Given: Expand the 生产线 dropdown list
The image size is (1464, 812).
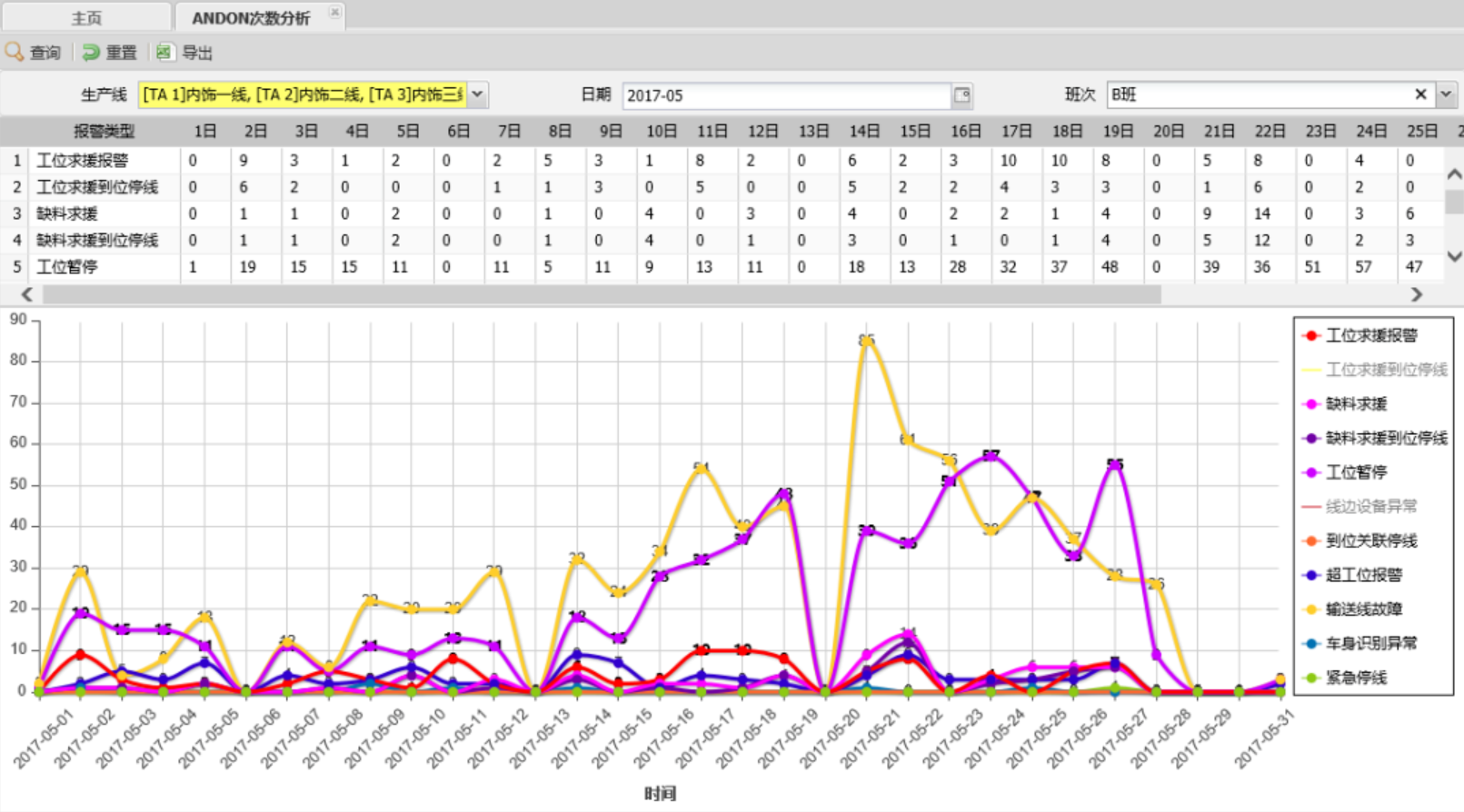Looking at the screenshot, I should coord(477,94).
